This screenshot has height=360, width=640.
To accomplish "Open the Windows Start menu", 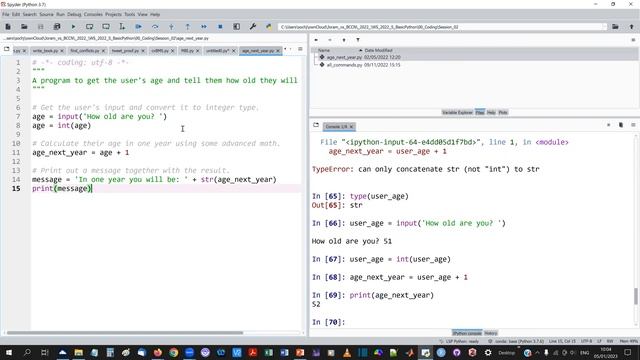I will tap(9, 352).
